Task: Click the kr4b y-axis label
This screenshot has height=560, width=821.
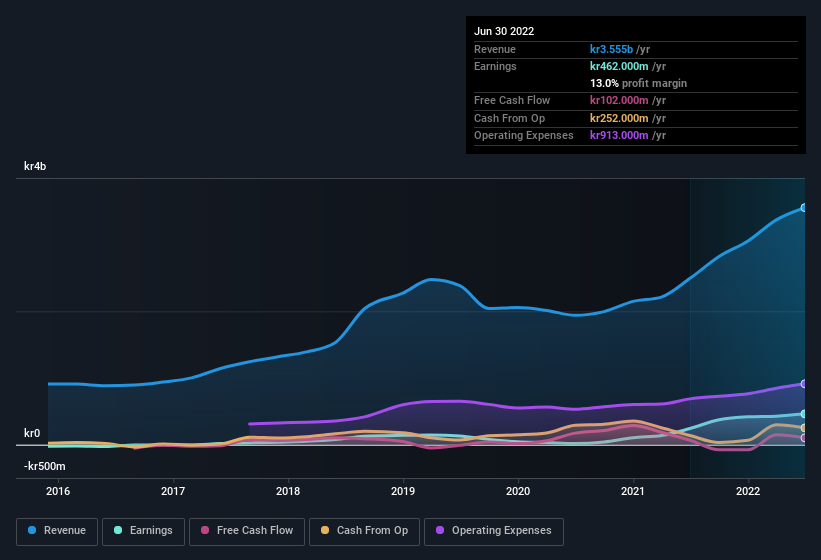Action: coord(35,166)
